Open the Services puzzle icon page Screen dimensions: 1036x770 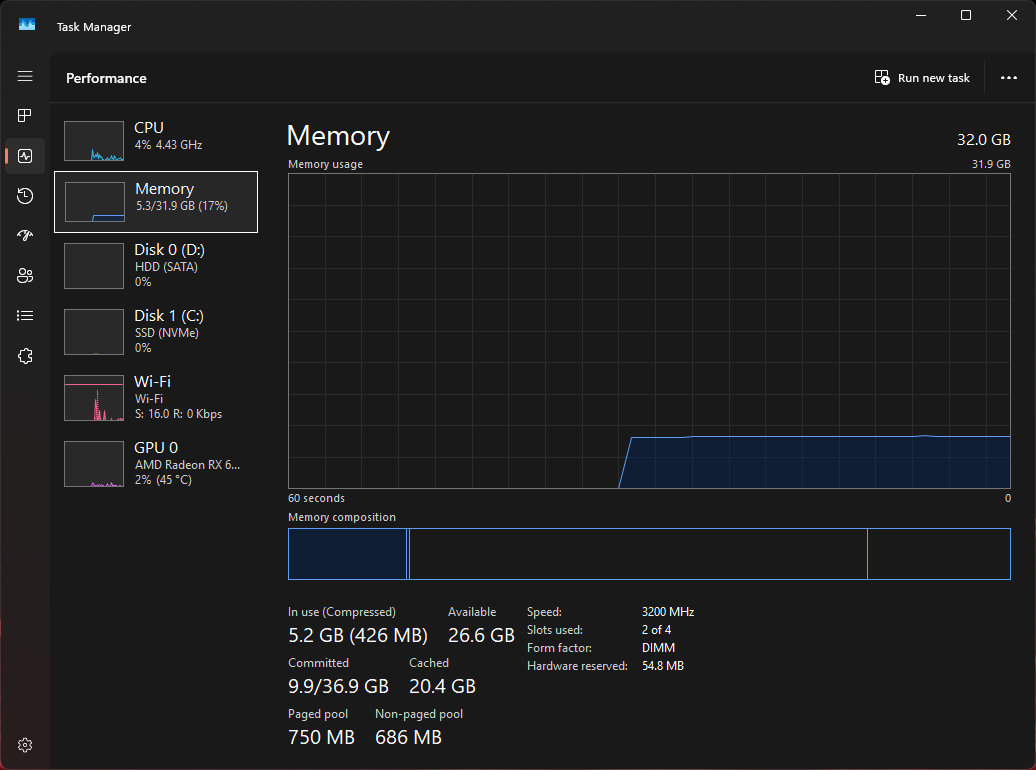(x=25, y=356)
